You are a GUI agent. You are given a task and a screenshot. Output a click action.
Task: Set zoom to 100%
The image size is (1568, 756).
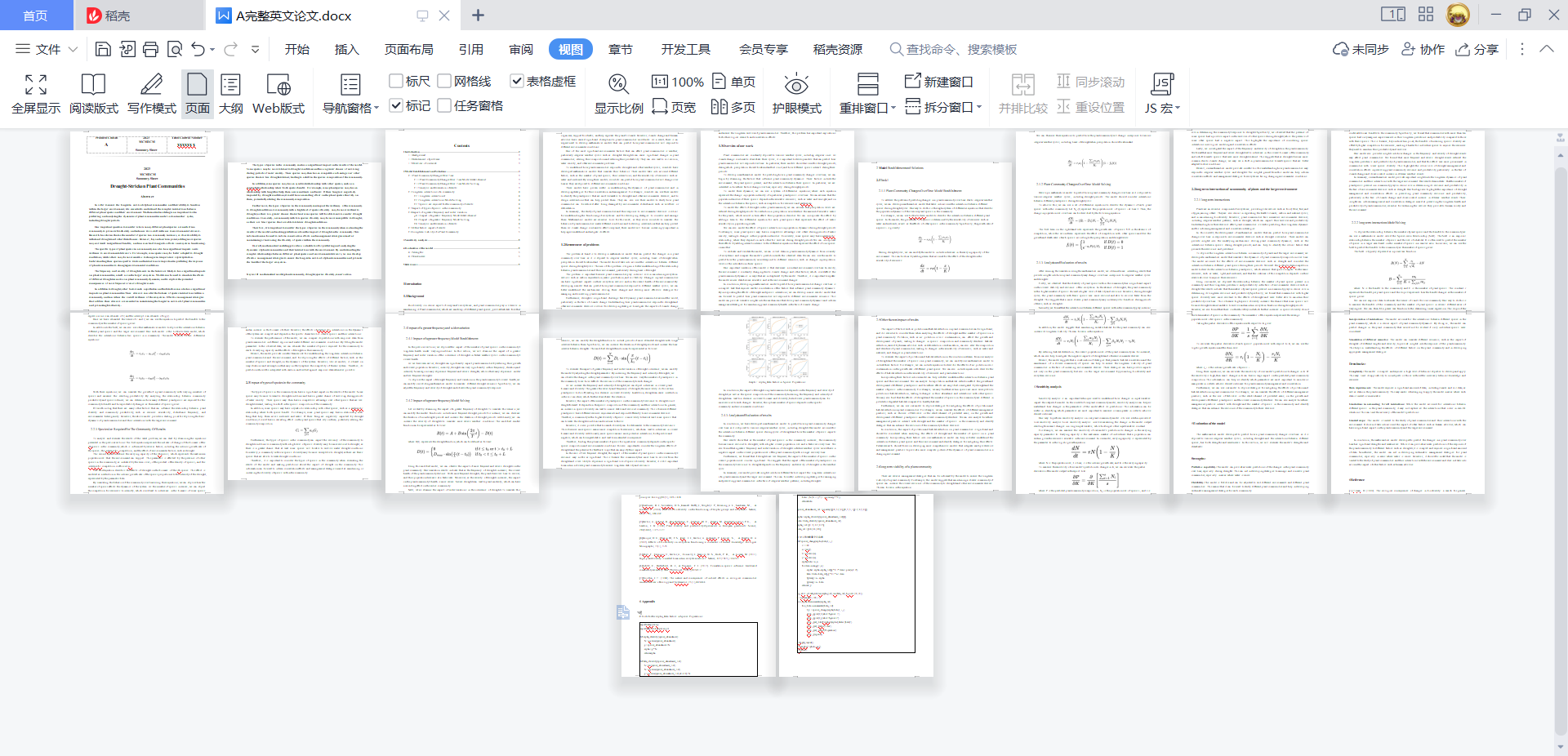(x=678, y=82)
